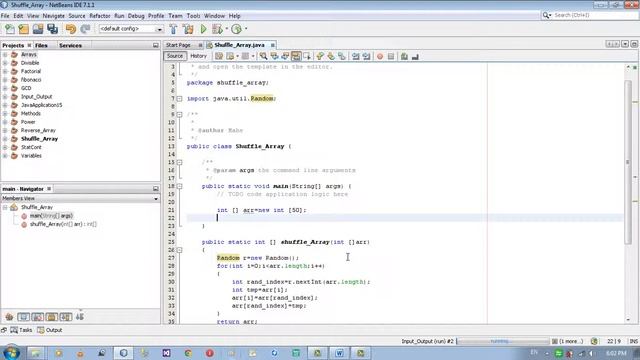Collapse import fold at line 7
The width and height of the screenshot is (640, 360).
coord(179,98)
